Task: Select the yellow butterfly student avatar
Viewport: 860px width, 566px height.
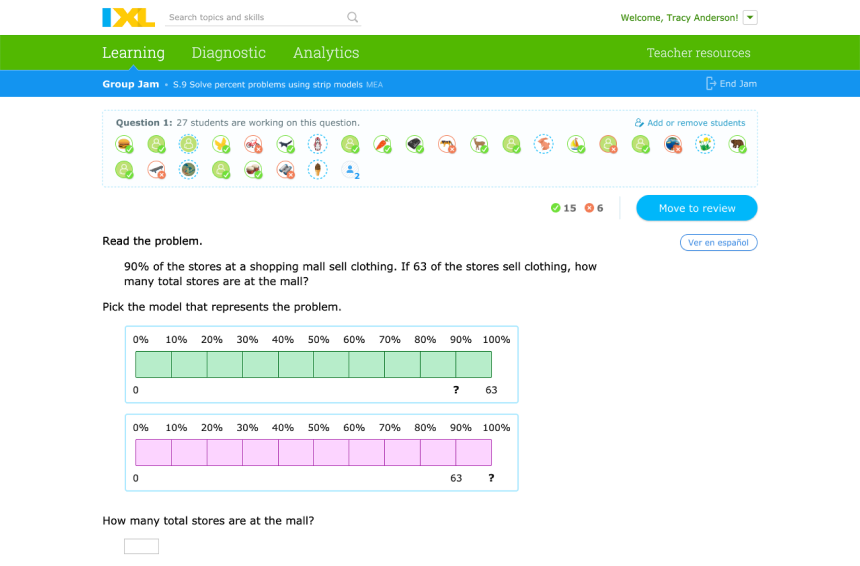Action: pos(221,144)
